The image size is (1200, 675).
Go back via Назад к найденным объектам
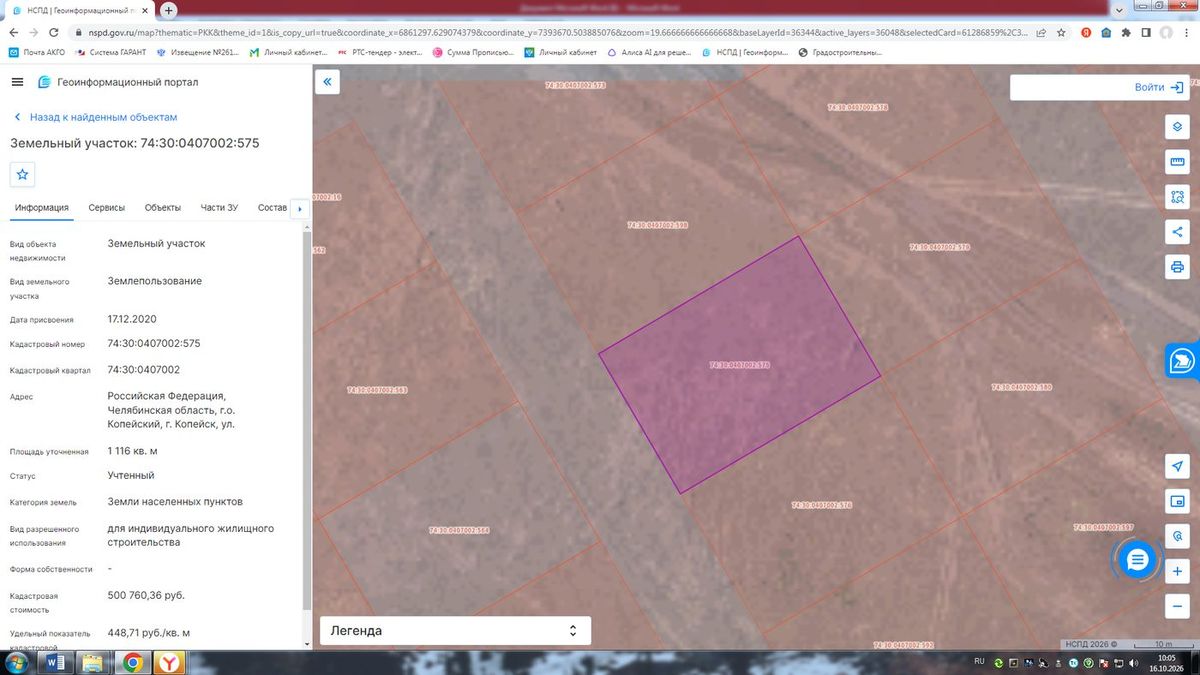coord(95,117)
